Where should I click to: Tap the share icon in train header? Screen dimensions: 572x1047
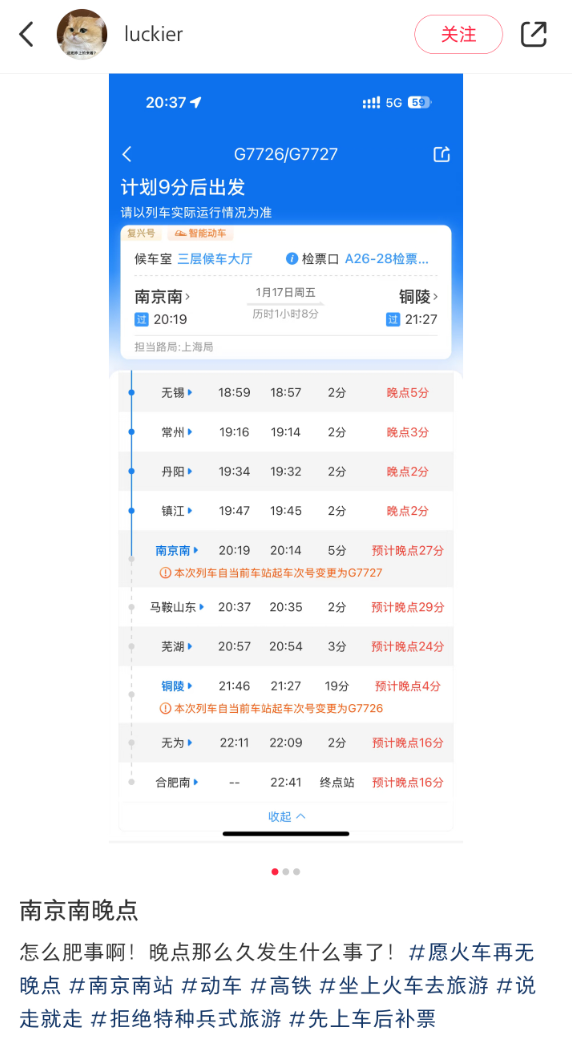442,154
